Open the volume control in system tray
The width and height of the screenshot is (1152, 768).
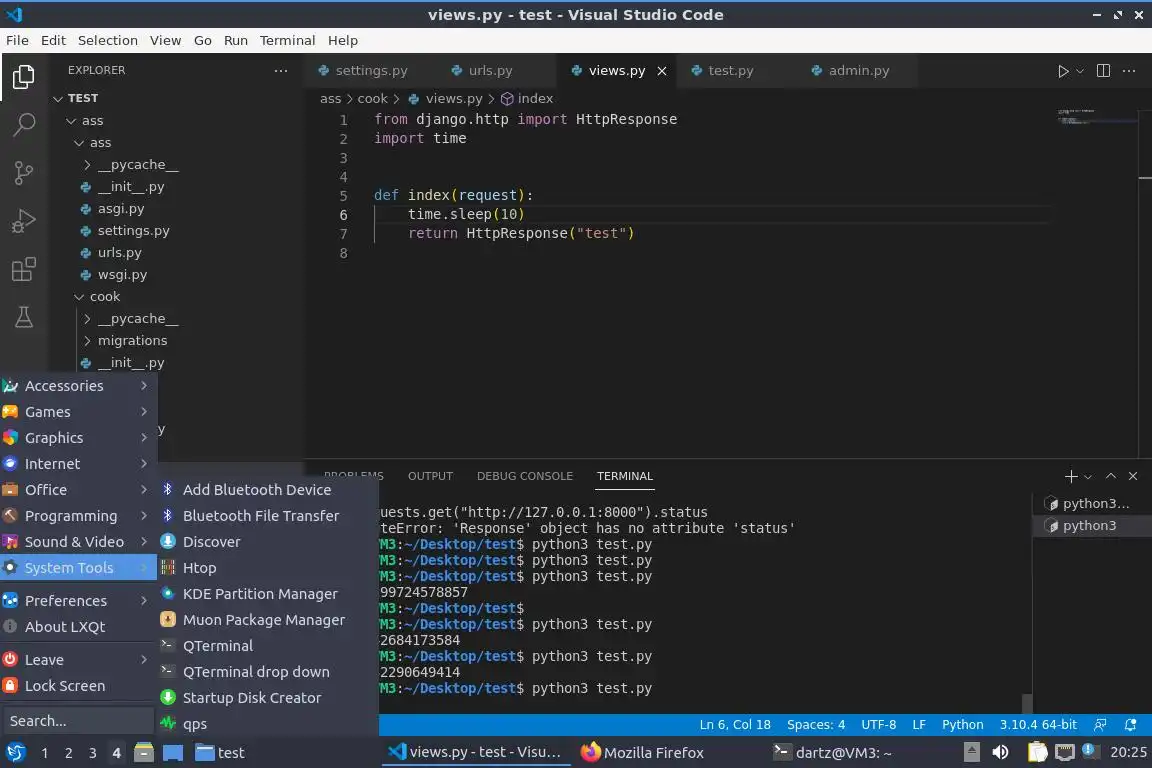pos(1000,753)
